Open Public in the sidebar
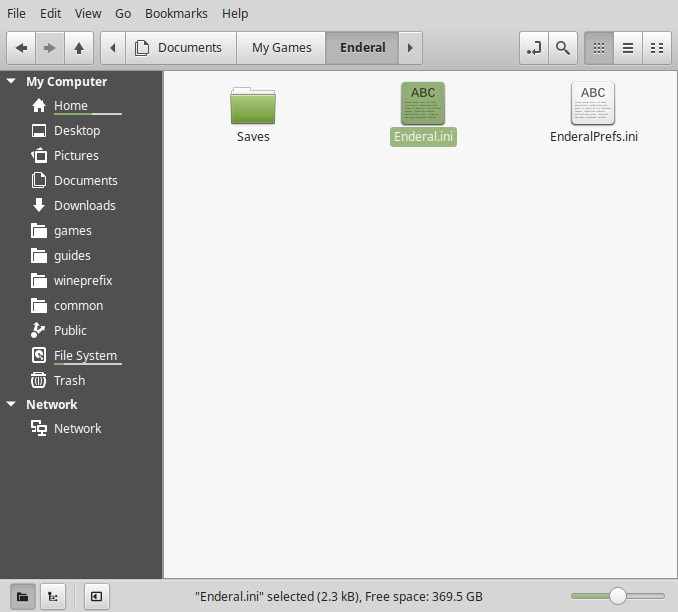Image resolution: width=678 pixels, height=612 pixels. 81,330
